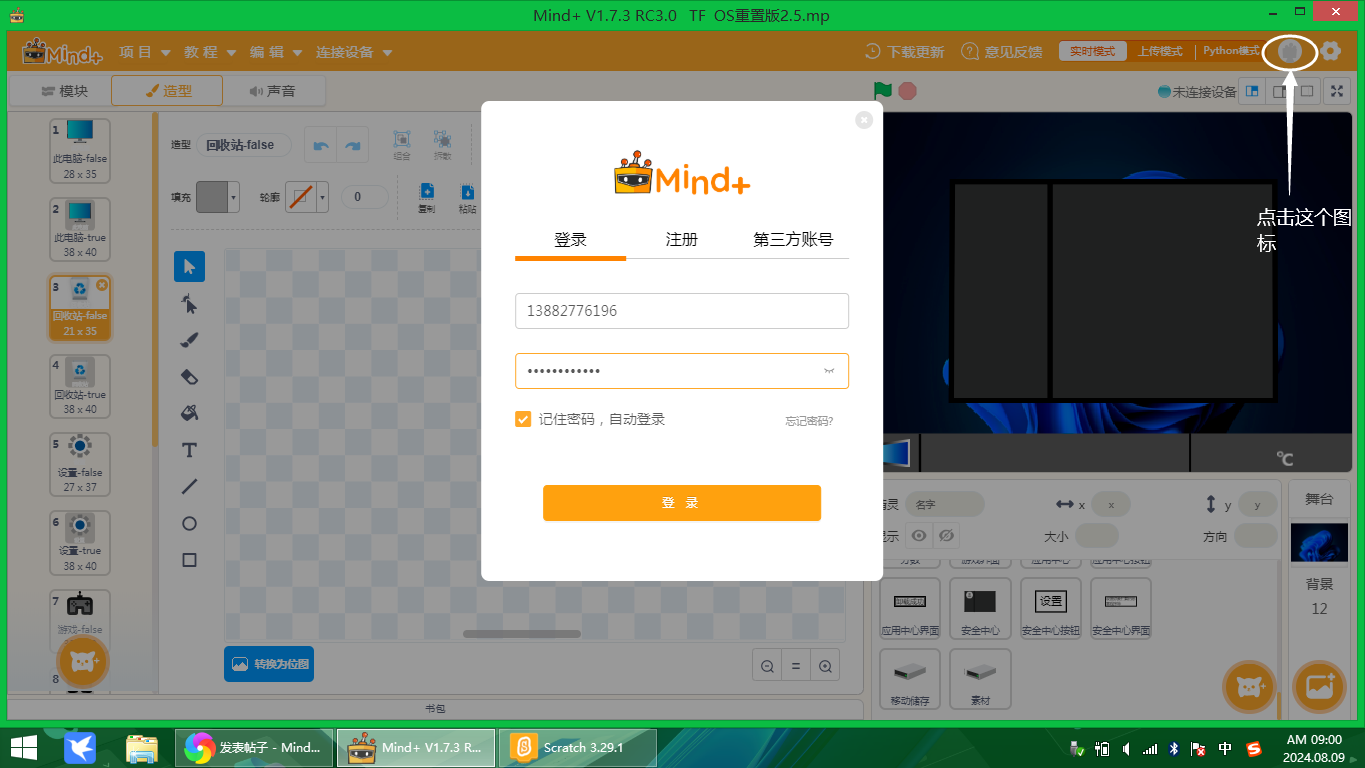
Task: Click the fullscreen stage icon
Action: pyautogui.click(x=1337, y=91)
